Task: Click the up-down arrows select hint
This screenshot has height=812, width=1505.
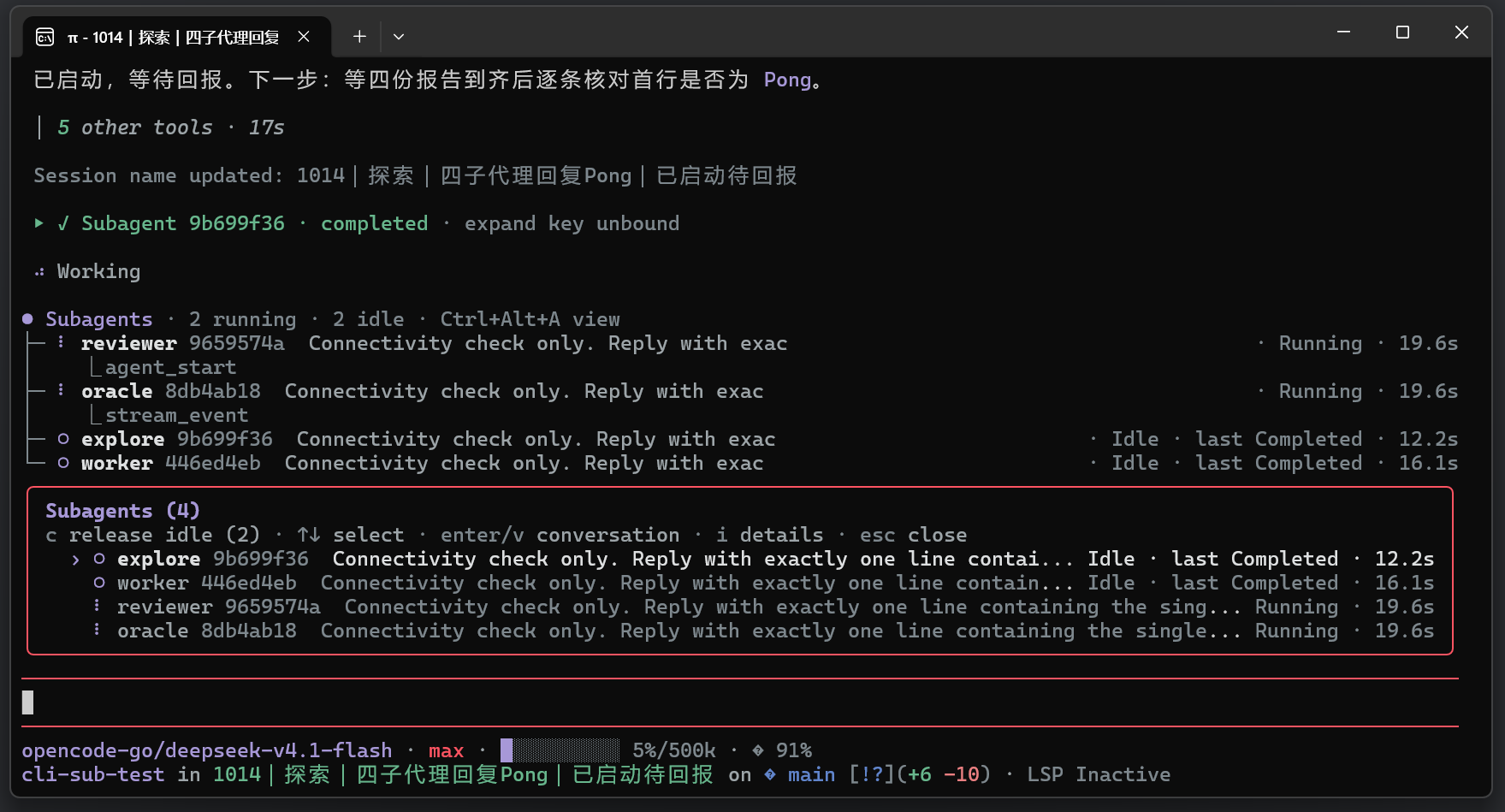Action: [308, 535]
